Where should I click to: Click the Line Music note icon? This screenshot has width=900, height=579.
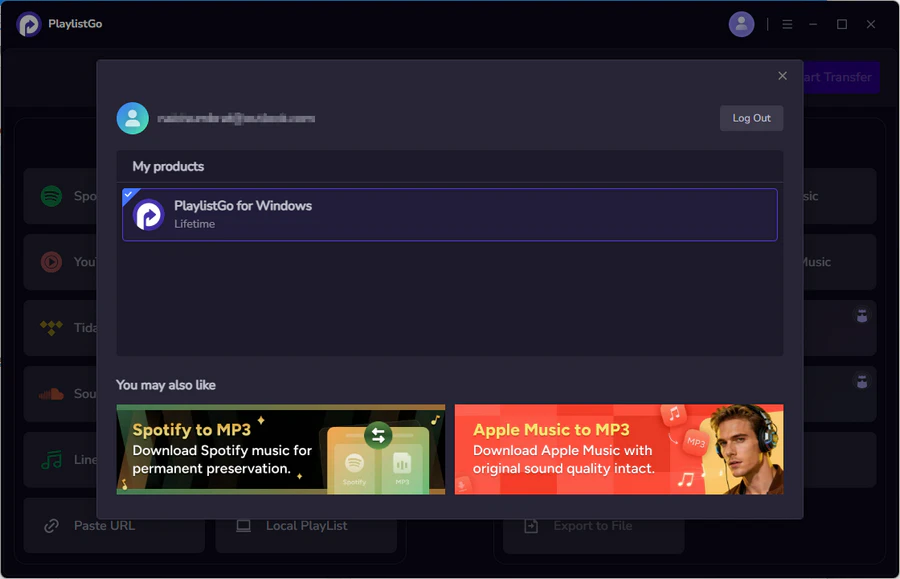[x=51, y=460]
